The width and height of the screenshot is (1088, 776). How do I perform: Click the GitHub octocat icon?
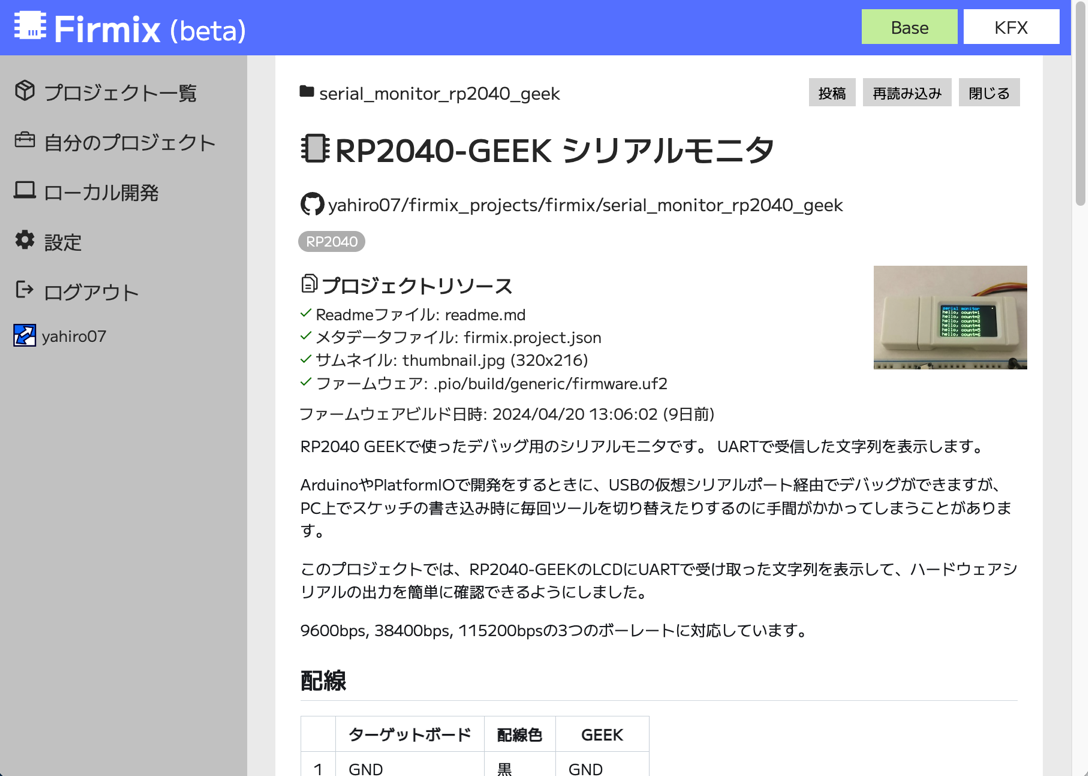(312, 204)
